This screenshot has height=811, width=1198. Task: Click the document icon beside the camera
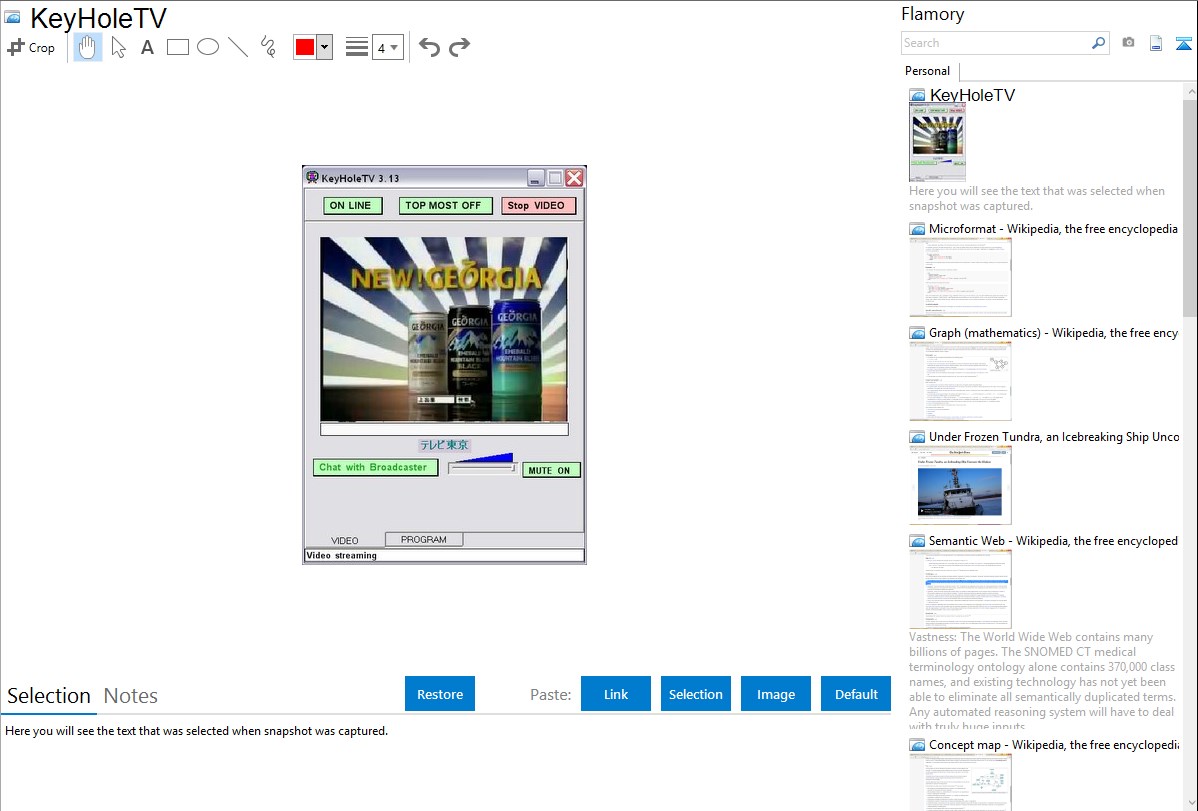click(1156, 44)
